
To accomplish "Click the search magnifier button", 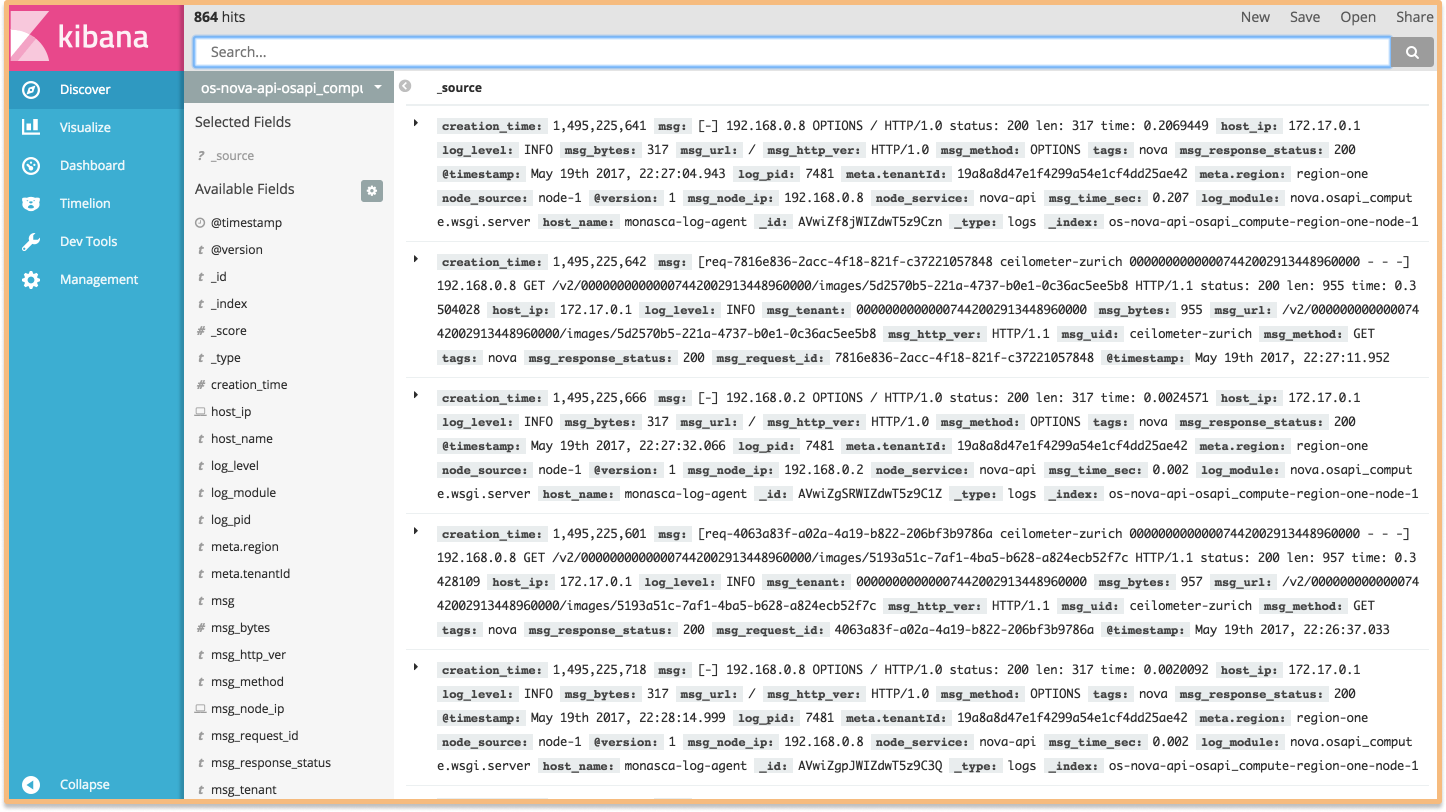I will (1412, 52).
